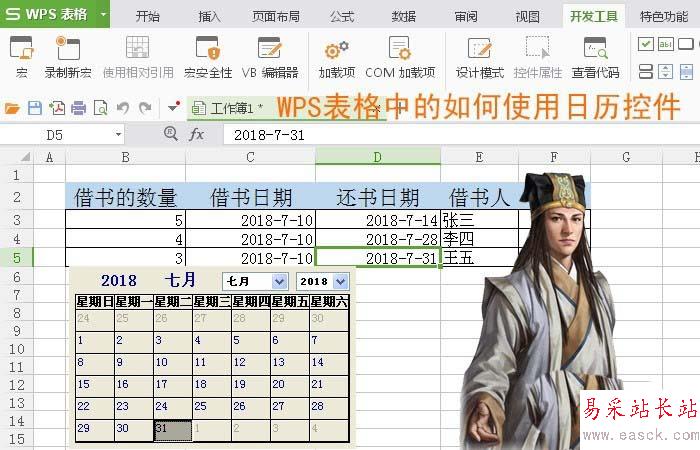
Task: Pick day 31 in the calendar
Action: [173, 430]
